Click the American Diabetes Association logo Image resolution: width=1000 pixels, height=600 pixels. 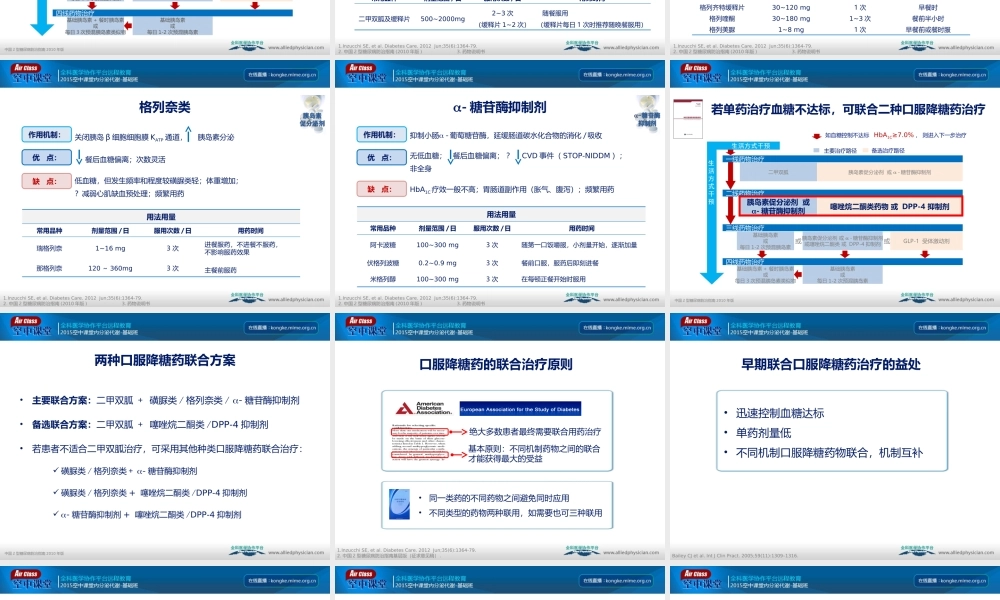tap(422, 408)
